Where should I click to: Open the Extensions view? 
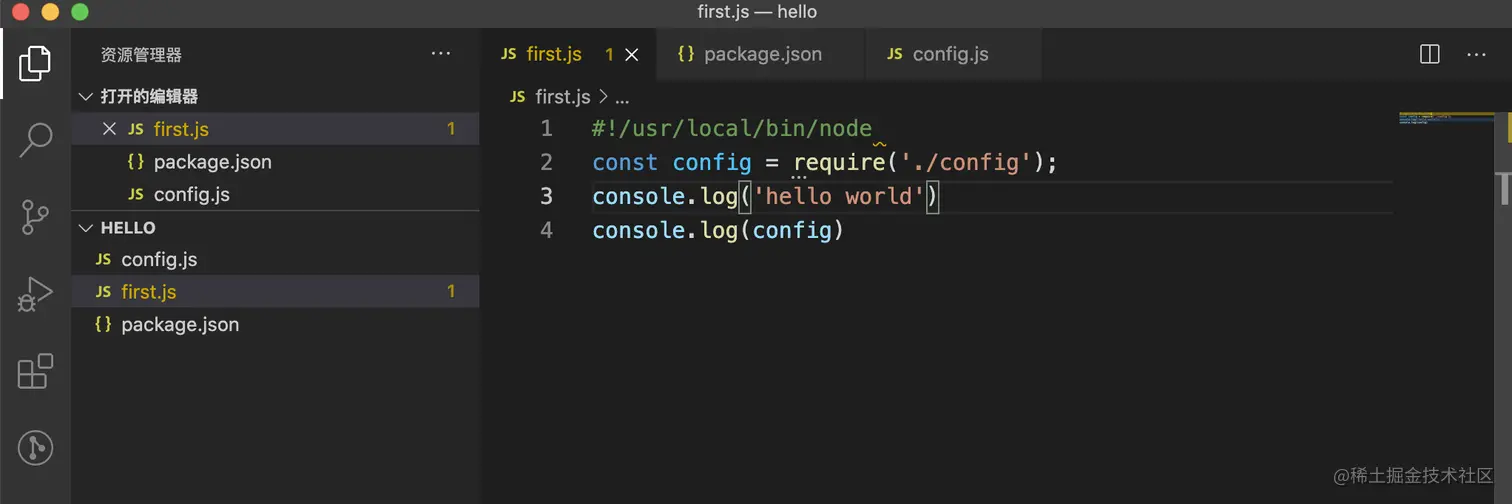click(35, 371)
